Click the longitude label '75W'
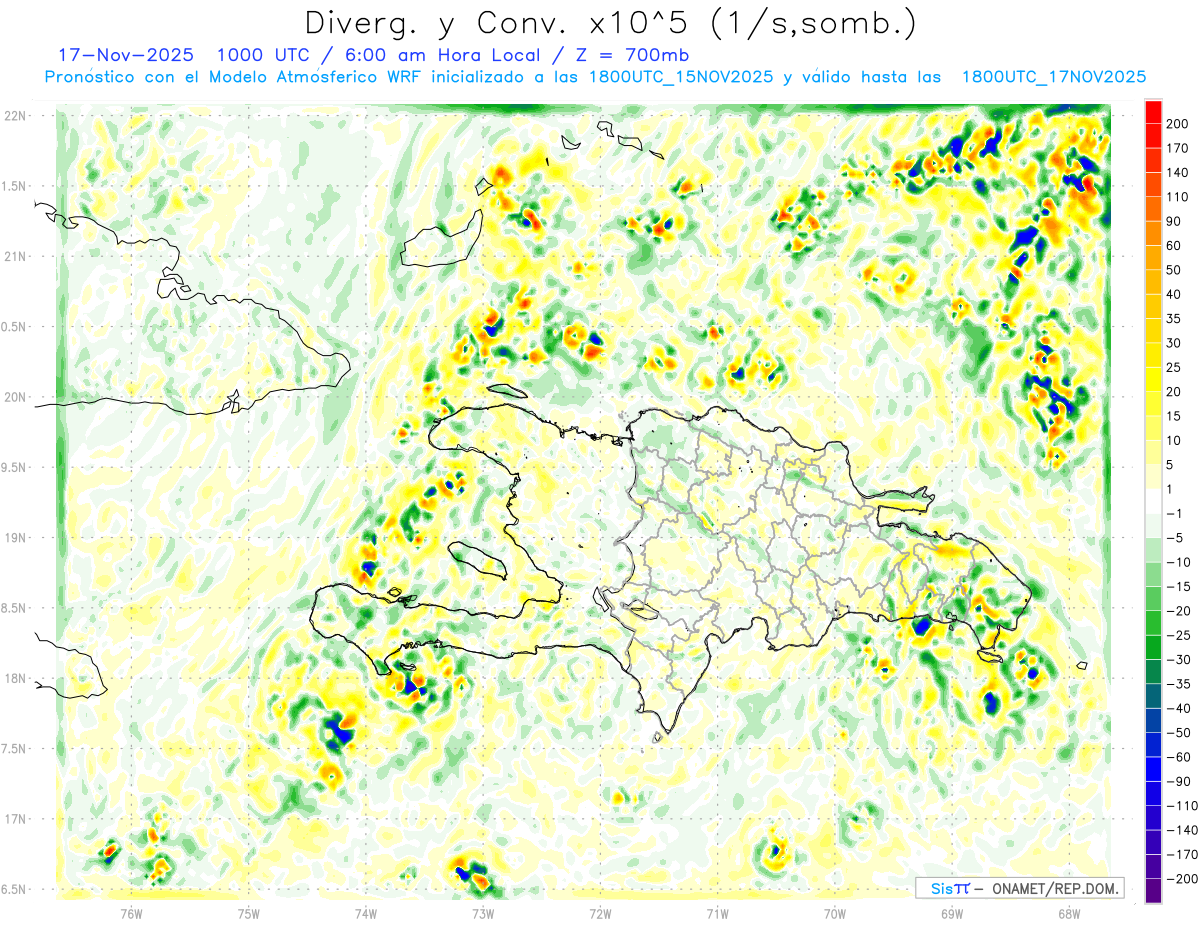Screen dimensions: 1200x927 click(249, 913)
